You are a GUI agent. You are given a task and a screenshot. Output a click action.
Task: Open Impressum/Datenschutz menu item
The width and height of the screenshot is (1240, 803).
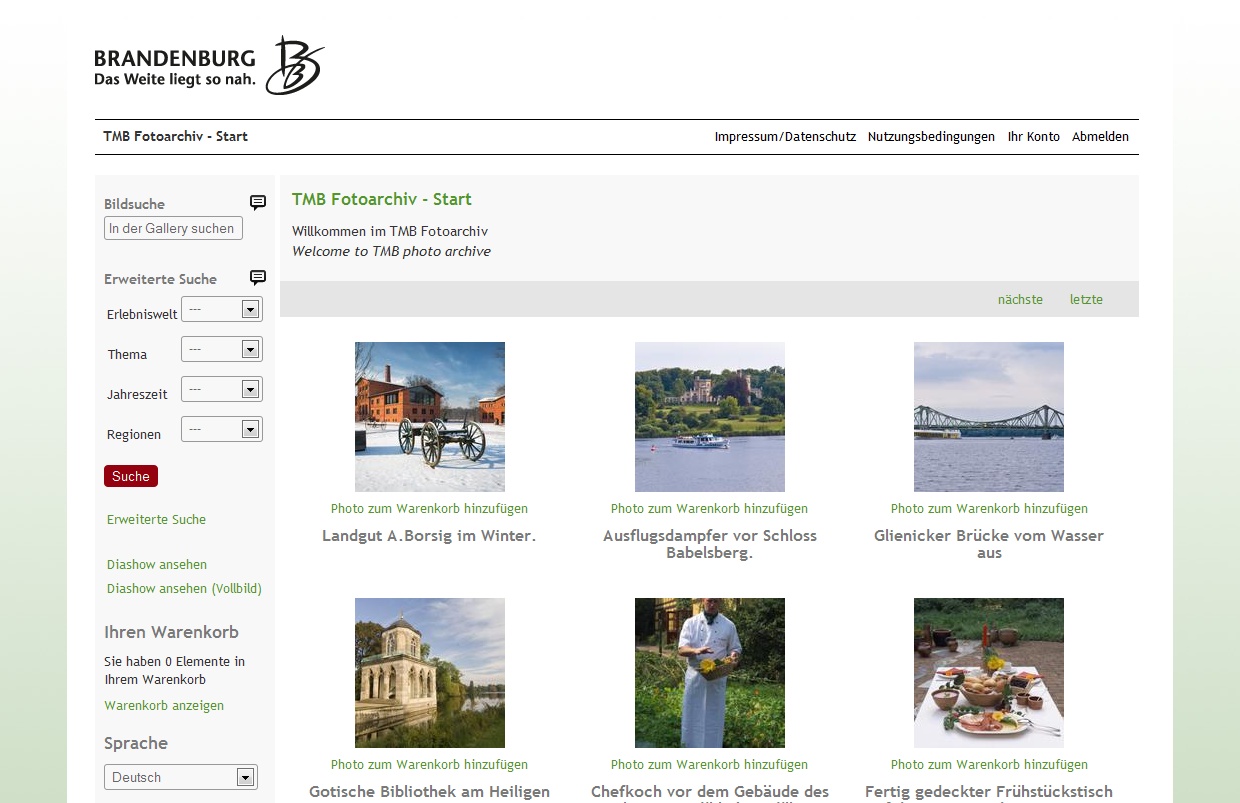coord(785,137)
